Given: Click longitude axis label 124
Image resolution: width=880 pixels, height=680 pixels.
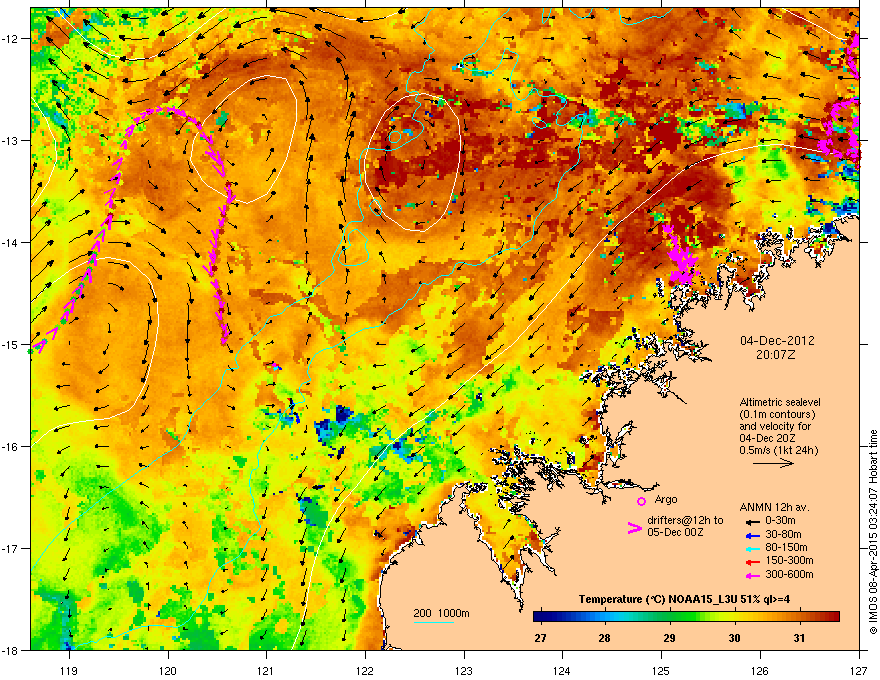Looking at the screenshot, I should coord(562,670).
